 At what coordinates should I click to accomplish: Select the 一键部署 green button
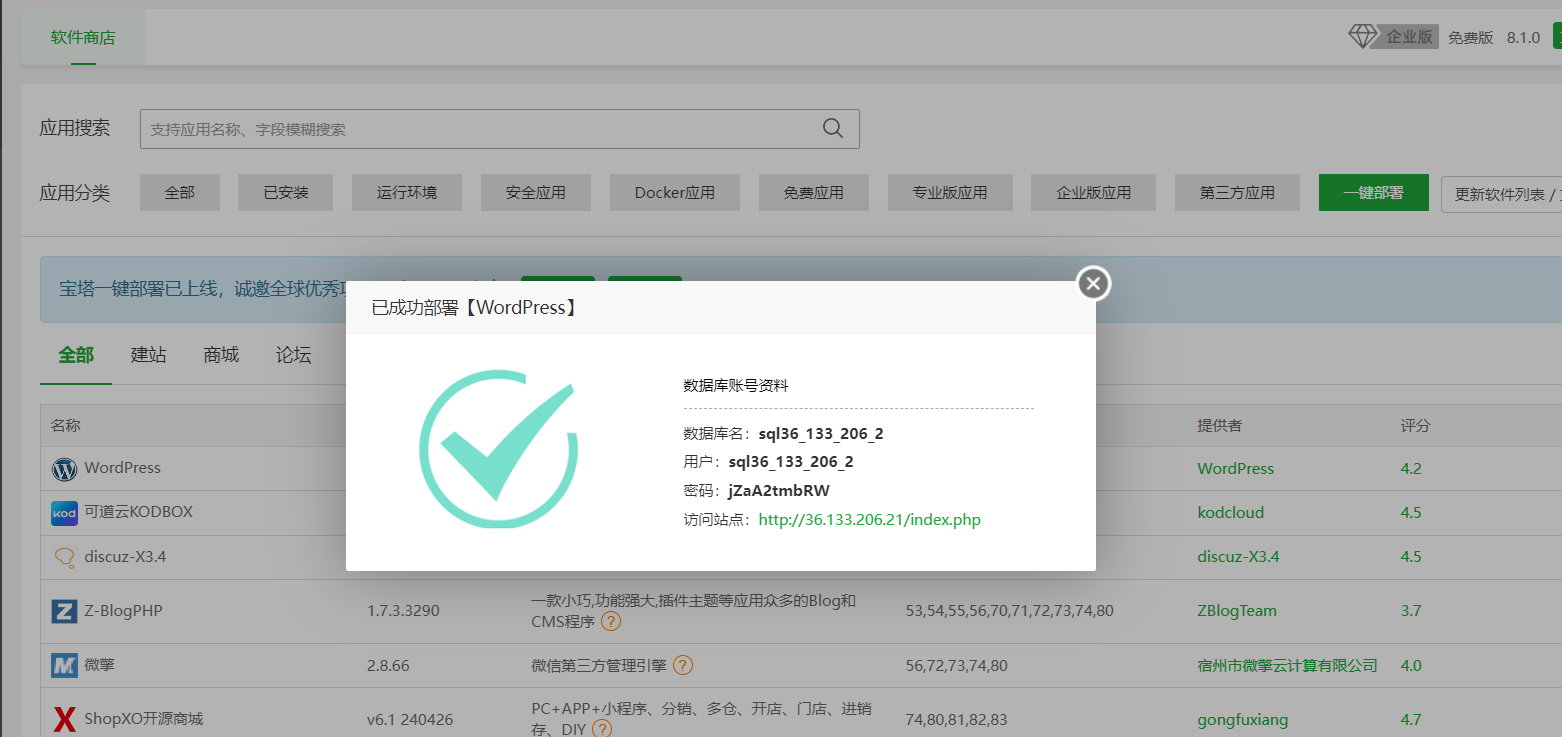click(1374, 193)
